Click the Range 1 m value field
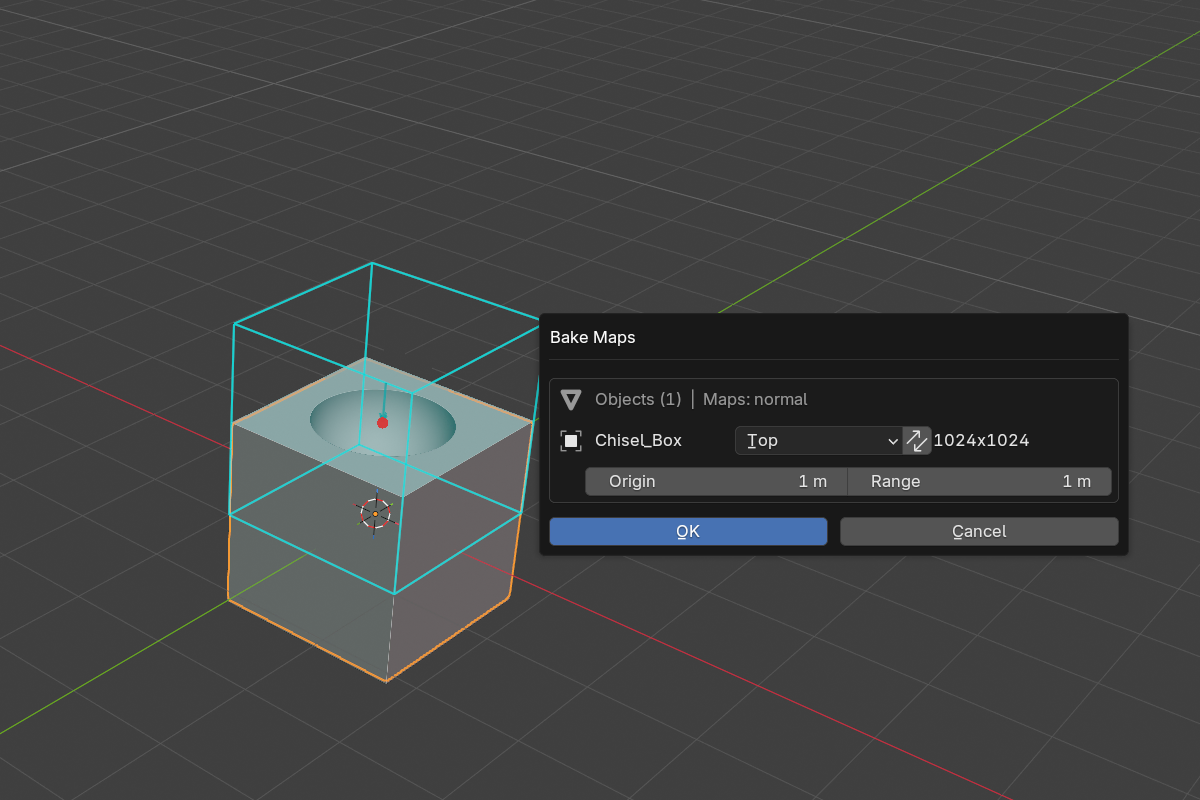 (x=979, y=482)
